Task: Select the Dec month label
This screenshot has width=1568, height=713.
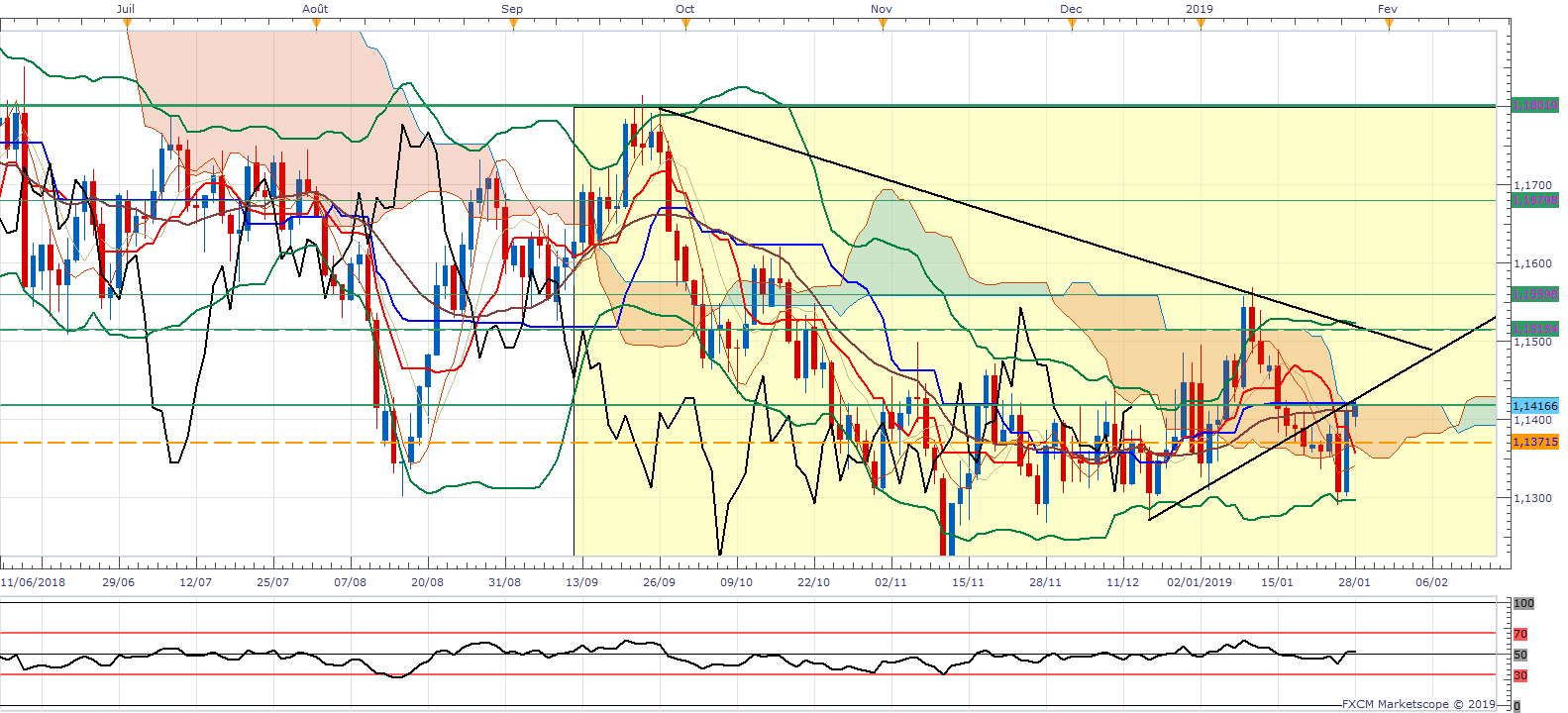Action: [x=1071, y=9]
